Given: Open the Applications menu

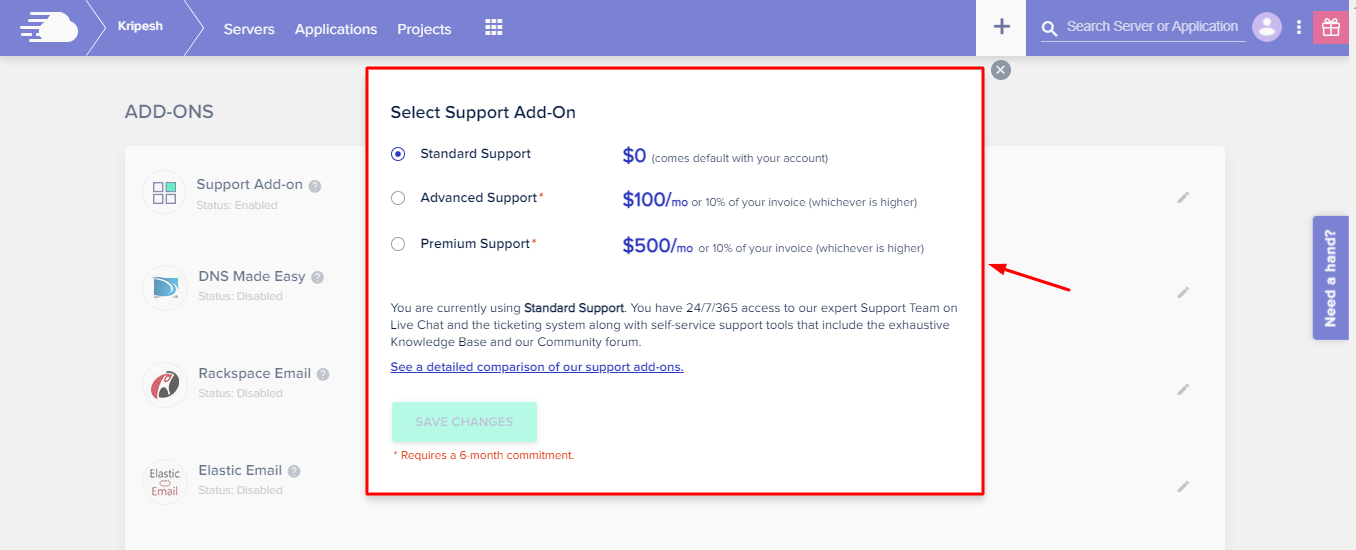Looking at the screenshot, I should [336, 29].
